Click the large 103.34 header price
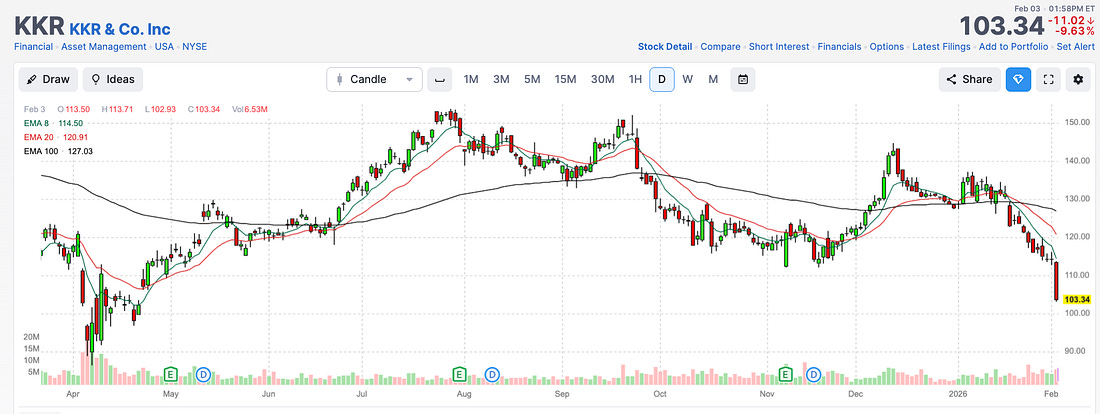1100x414 pixels. 1002,27
